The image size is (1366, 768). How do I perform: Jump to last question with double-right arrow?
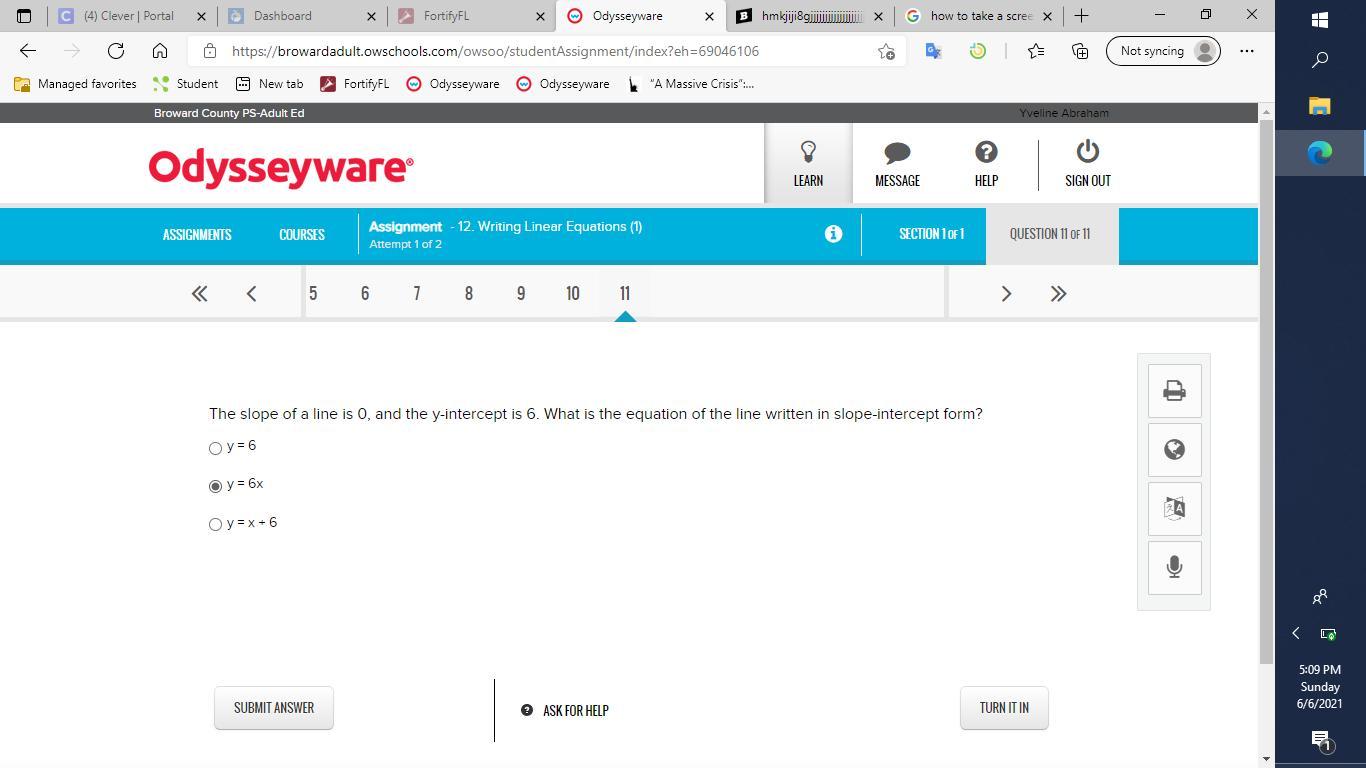point(1058,293)
